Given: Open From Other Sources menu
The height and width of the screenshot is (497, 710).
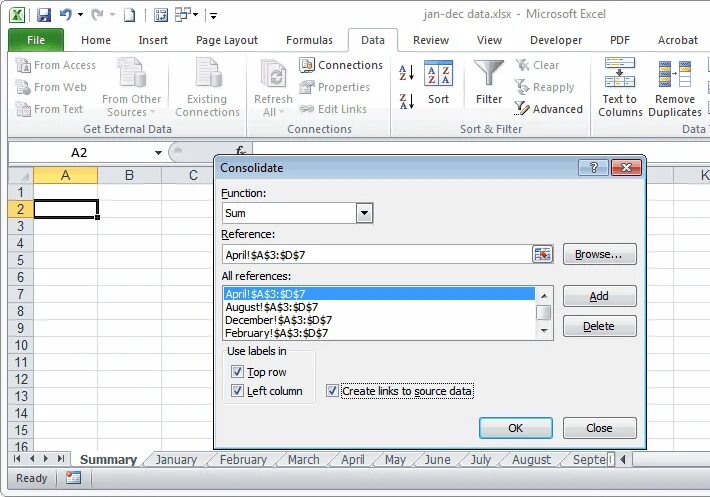Looking at the screenshot, I should 131,87.
